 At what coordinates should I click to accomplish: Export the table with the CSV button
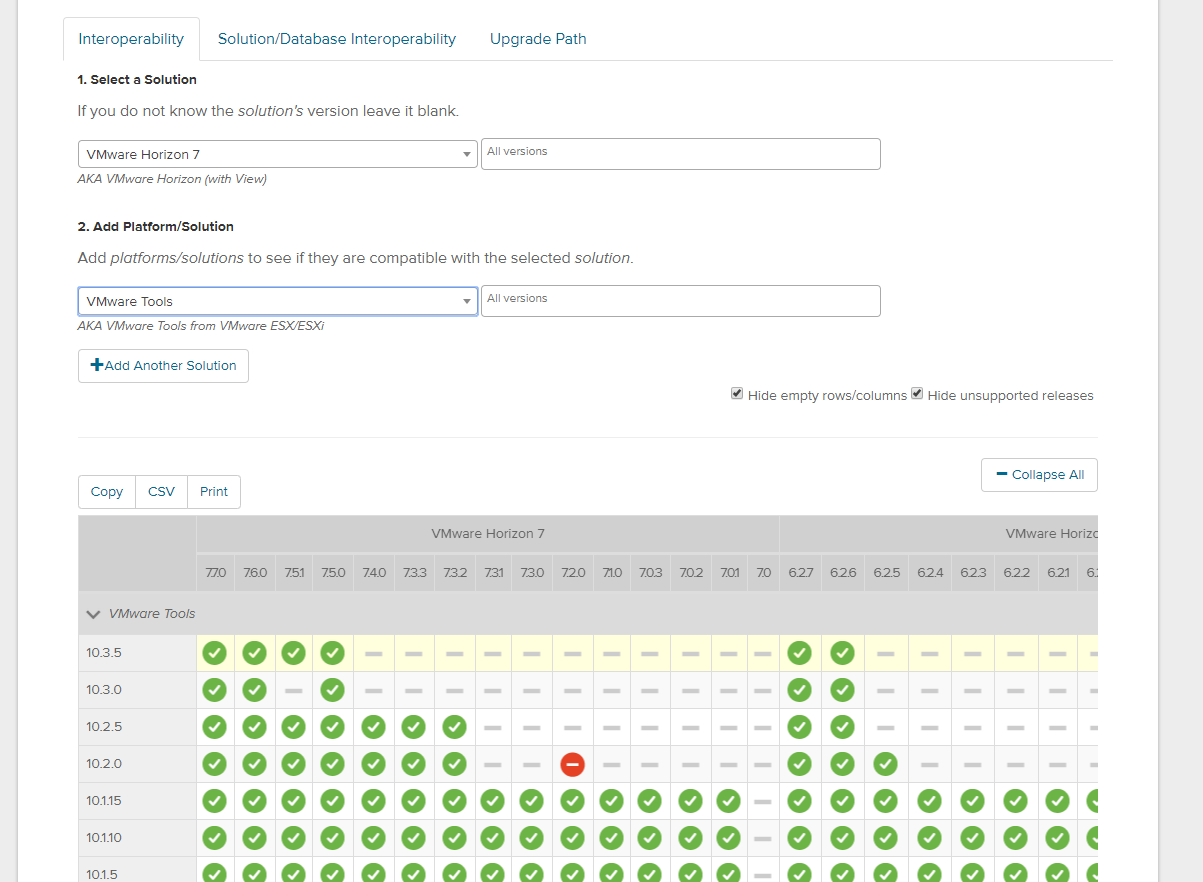161,492
